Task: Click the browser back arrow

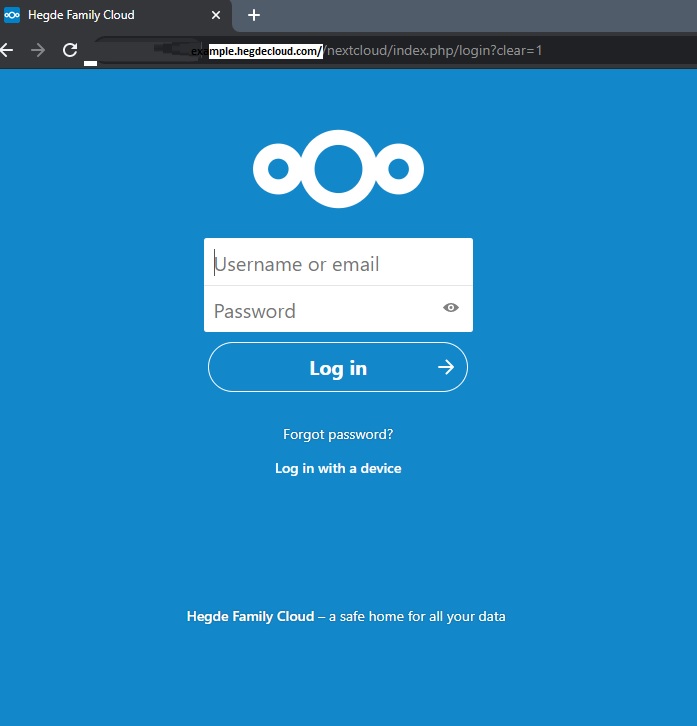Action: tap(6, 50)
